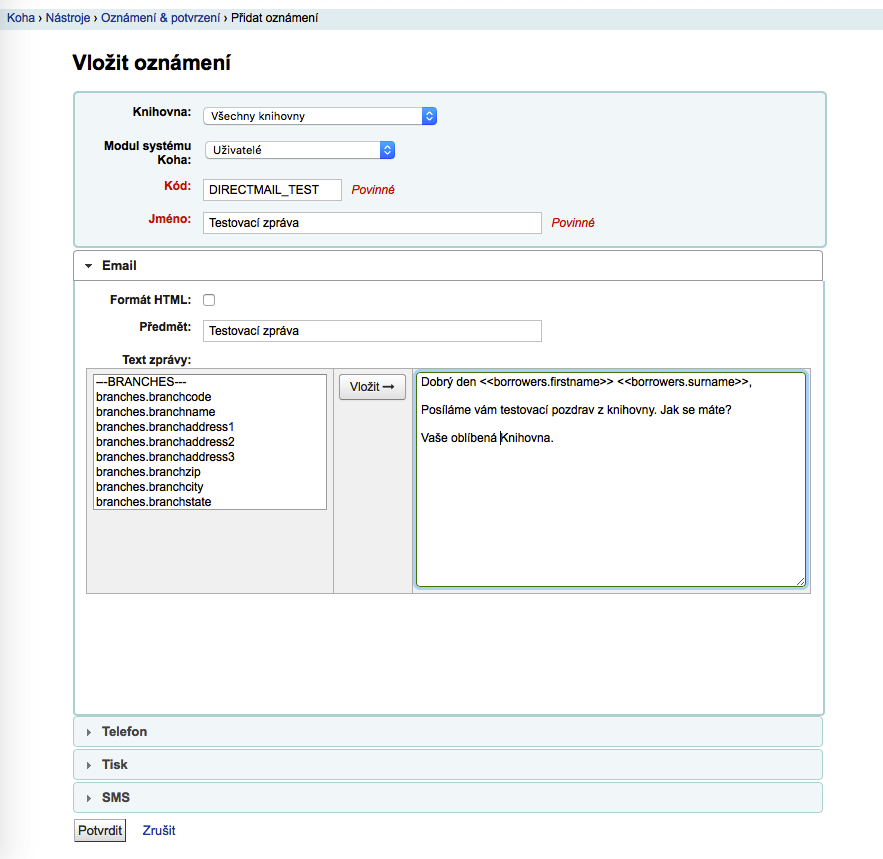The width and height of the screenshot is (883, 859).
Task: Grab the message textarea resize handle
Action: point(801,581)
